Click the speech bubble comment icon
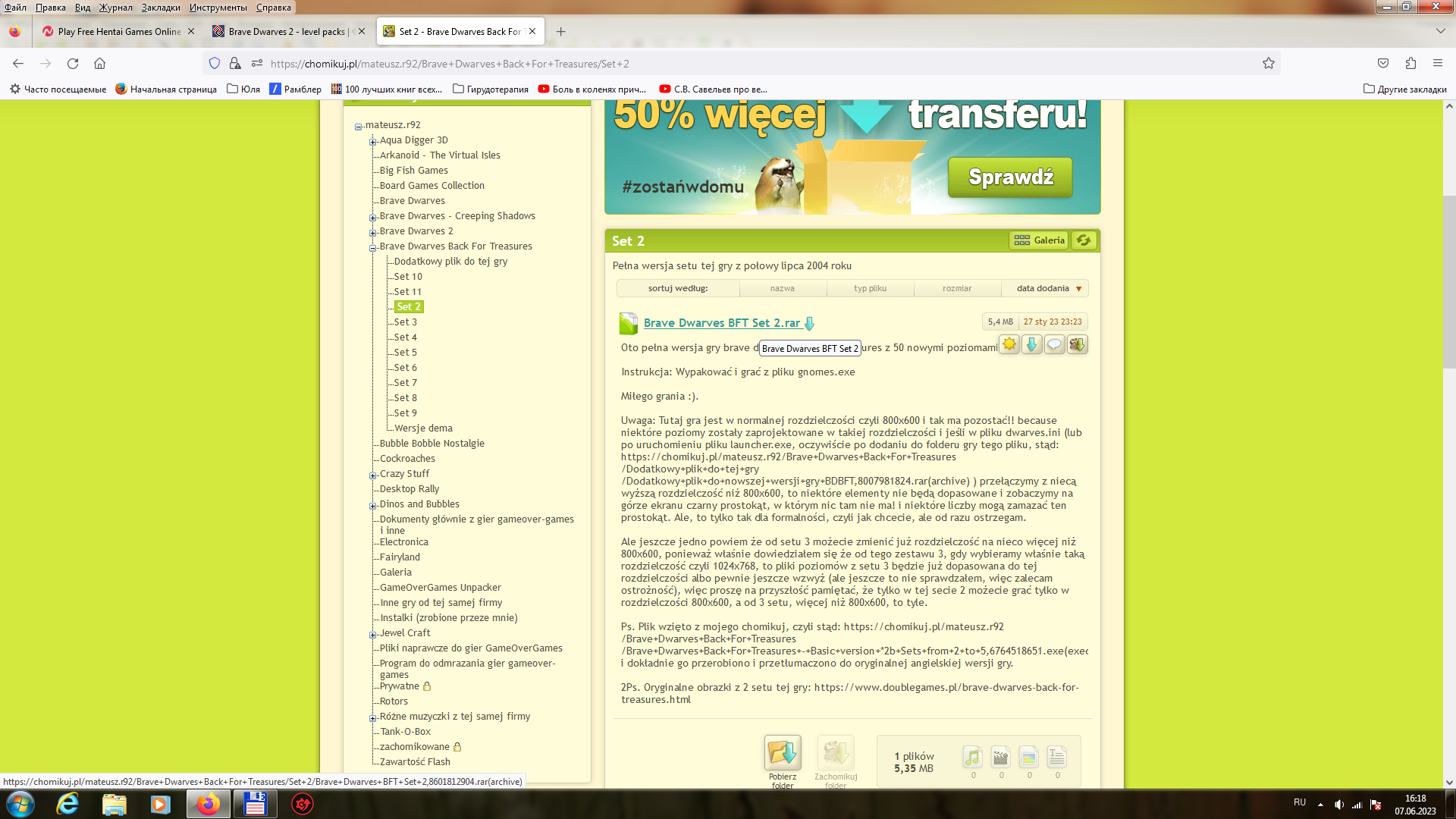This screenshot has height=819, width=1456. (1055, 344)
